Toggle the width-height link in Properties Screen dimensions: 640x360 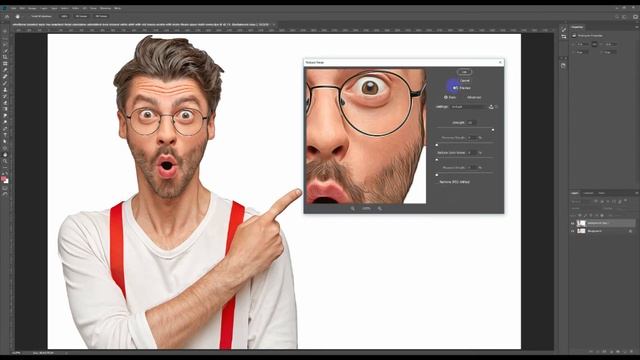(594, 44)
